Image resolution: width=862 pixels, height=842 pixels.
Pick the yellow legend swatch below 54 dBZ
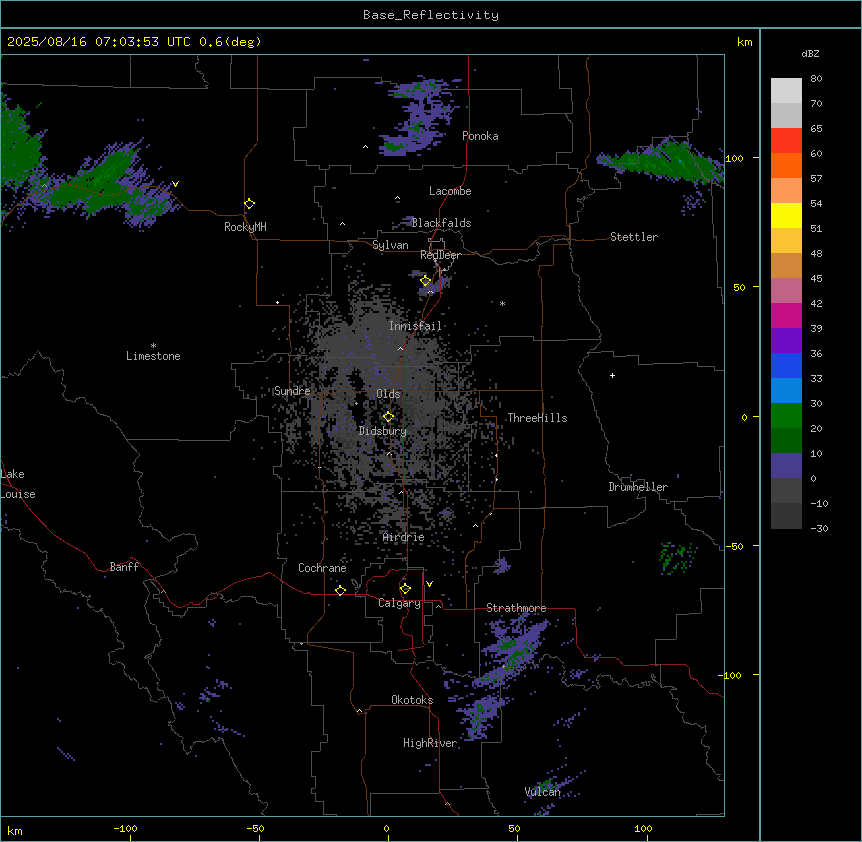[786, 215]
